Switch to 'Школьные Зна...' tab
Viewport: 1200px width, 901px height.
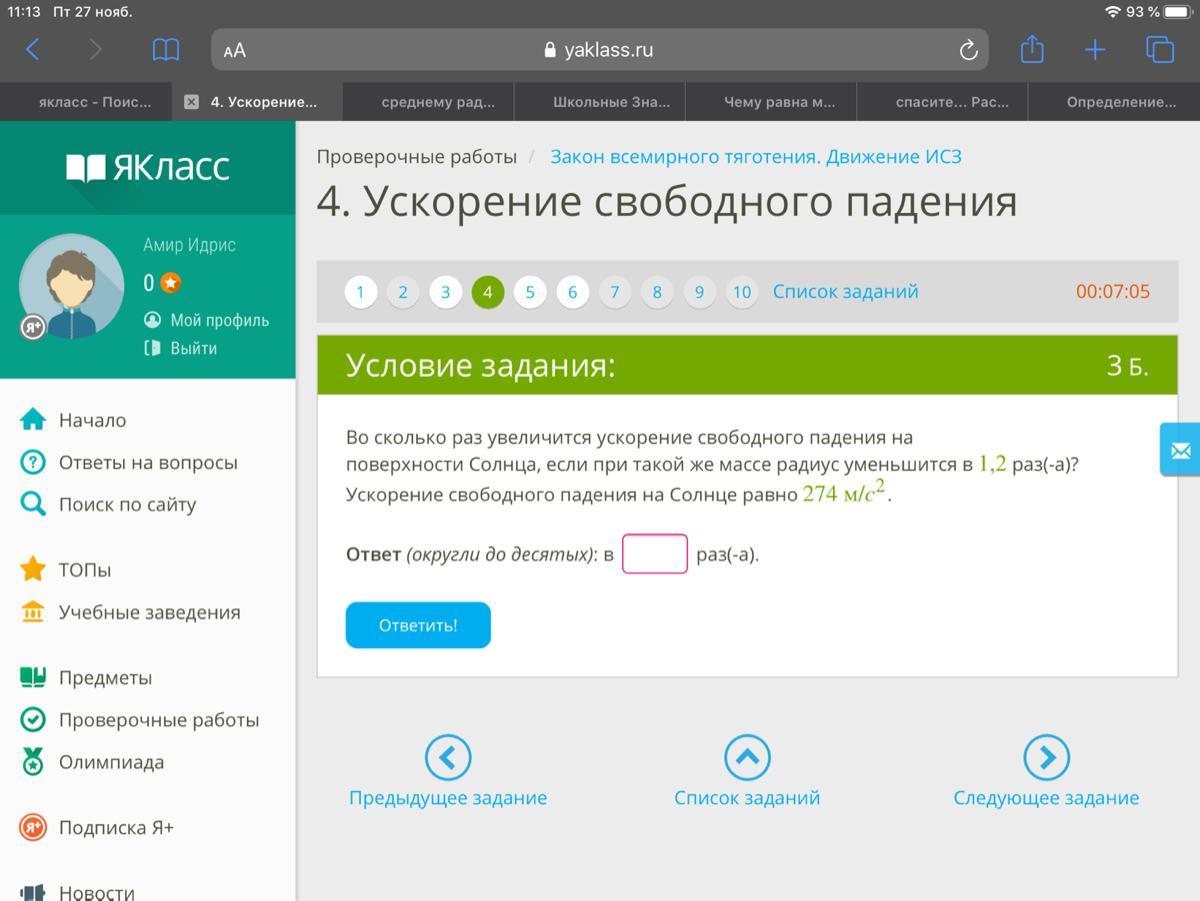(611, 102)
